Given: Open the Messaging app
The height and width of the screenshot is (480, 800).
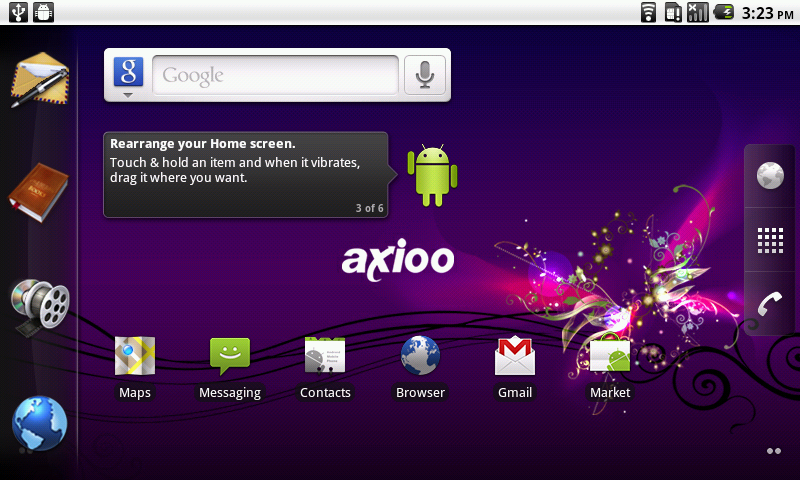Looking at the screenshot, I should pyautogui.click(x=230, y=367).
